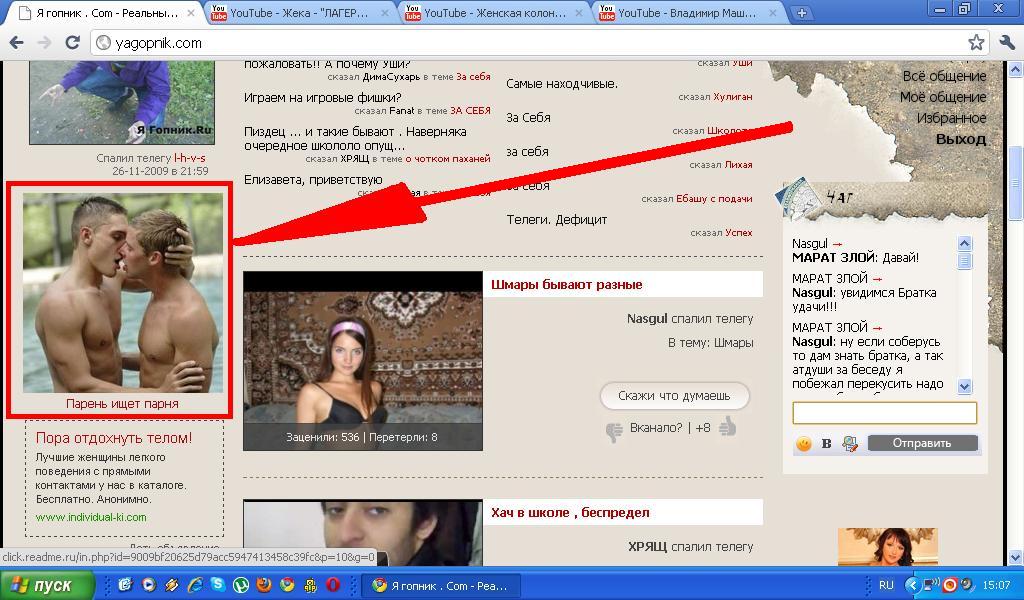Send chat message with Отправить button

[x=922, y=443]
